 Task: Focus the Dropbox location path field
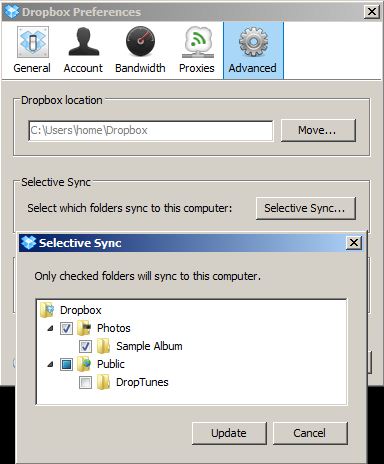(151, 131)
